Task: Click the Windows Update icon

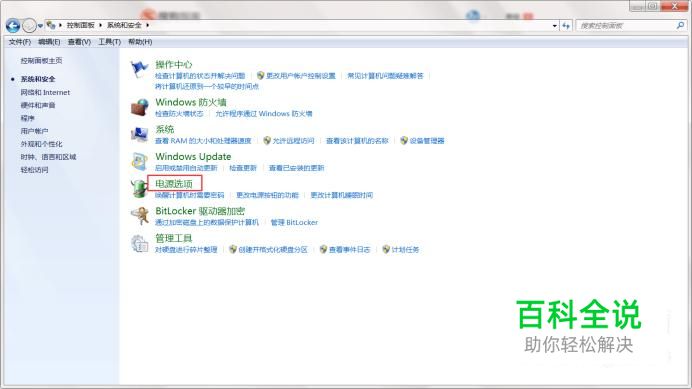Action: (x=139, y=162)
